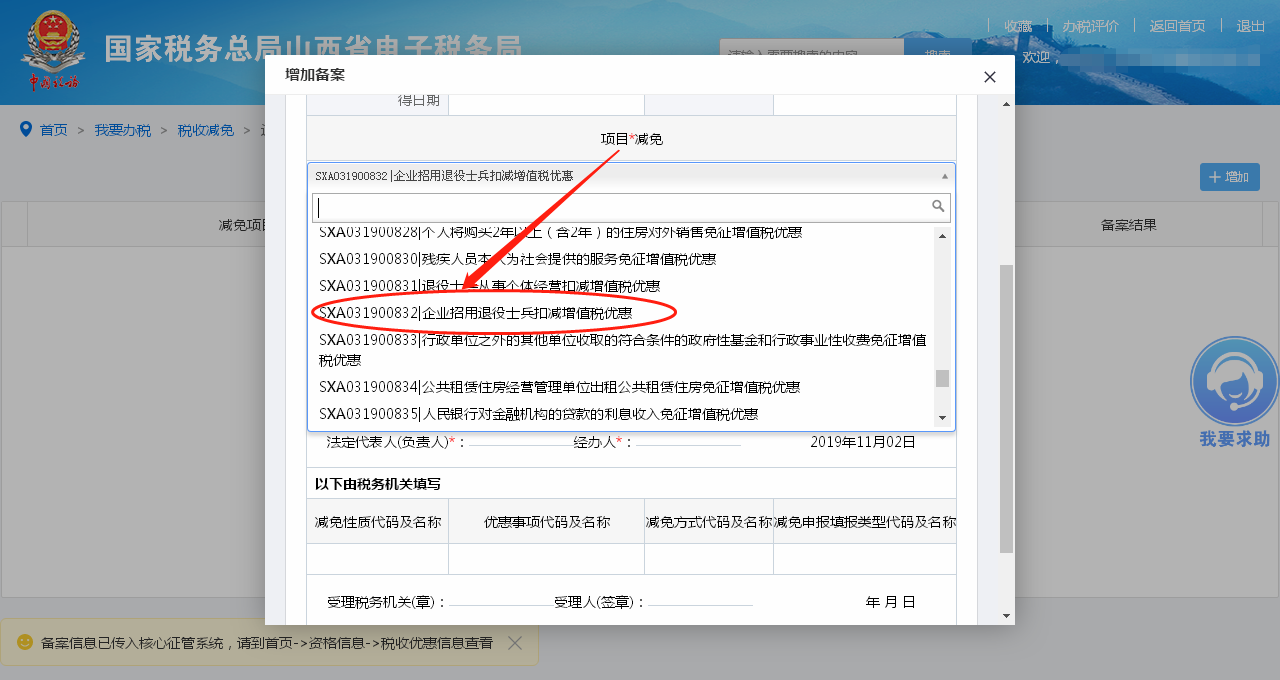This screenshot has height=680, width=1280.
Task: Click the 备案结果 column header
Action: pos(1129,225)
